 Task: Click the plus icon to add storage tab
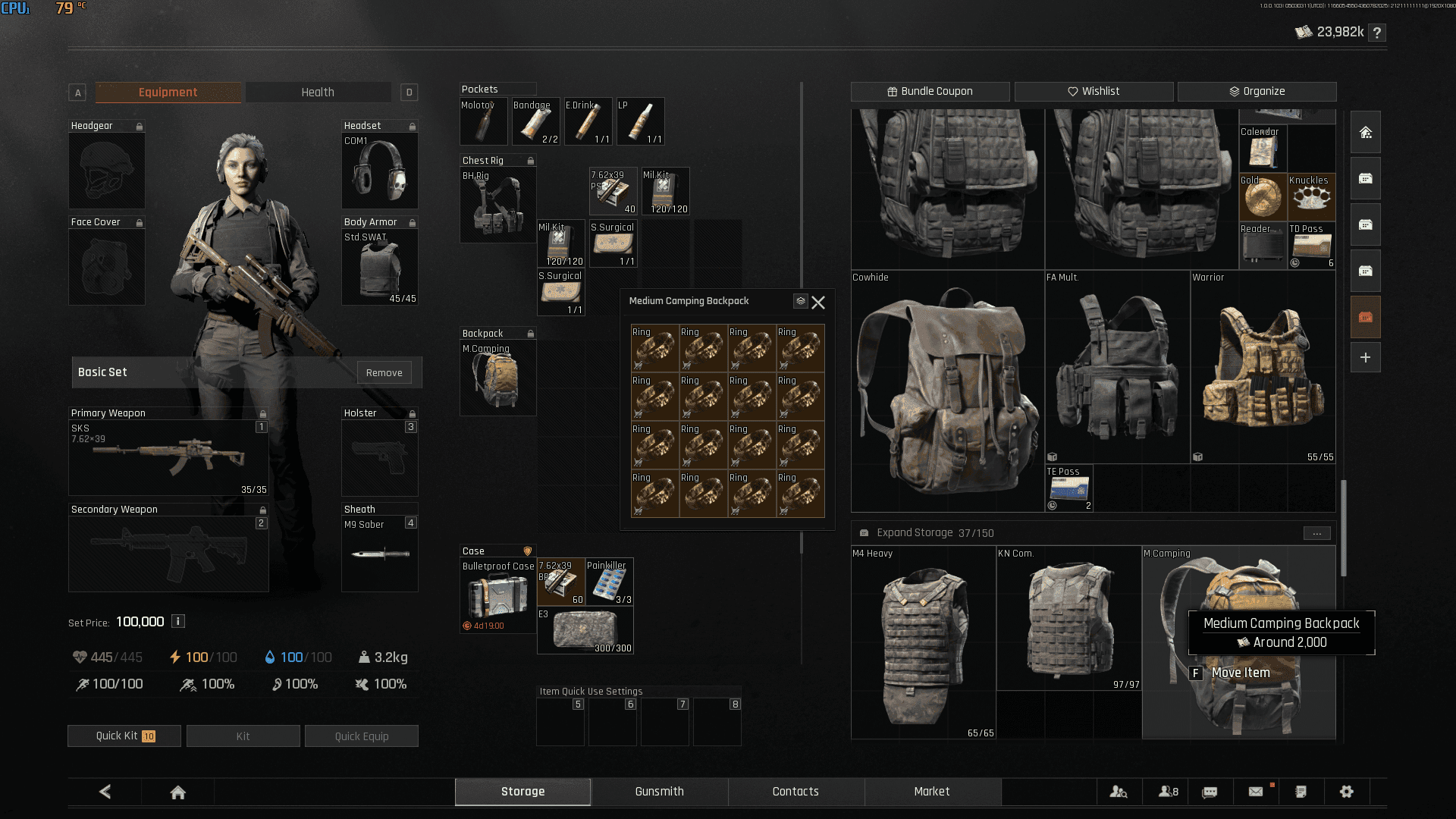click(x=1365, y=357)
